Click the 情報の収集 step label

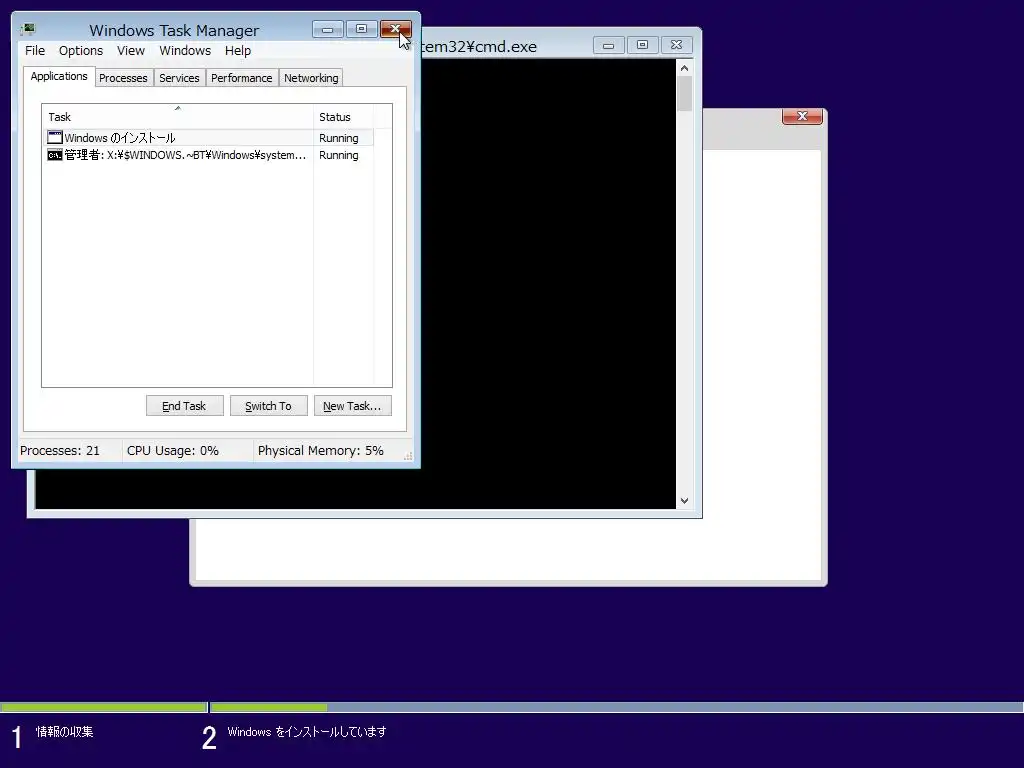pyautogui.click(x=64, y=731)
